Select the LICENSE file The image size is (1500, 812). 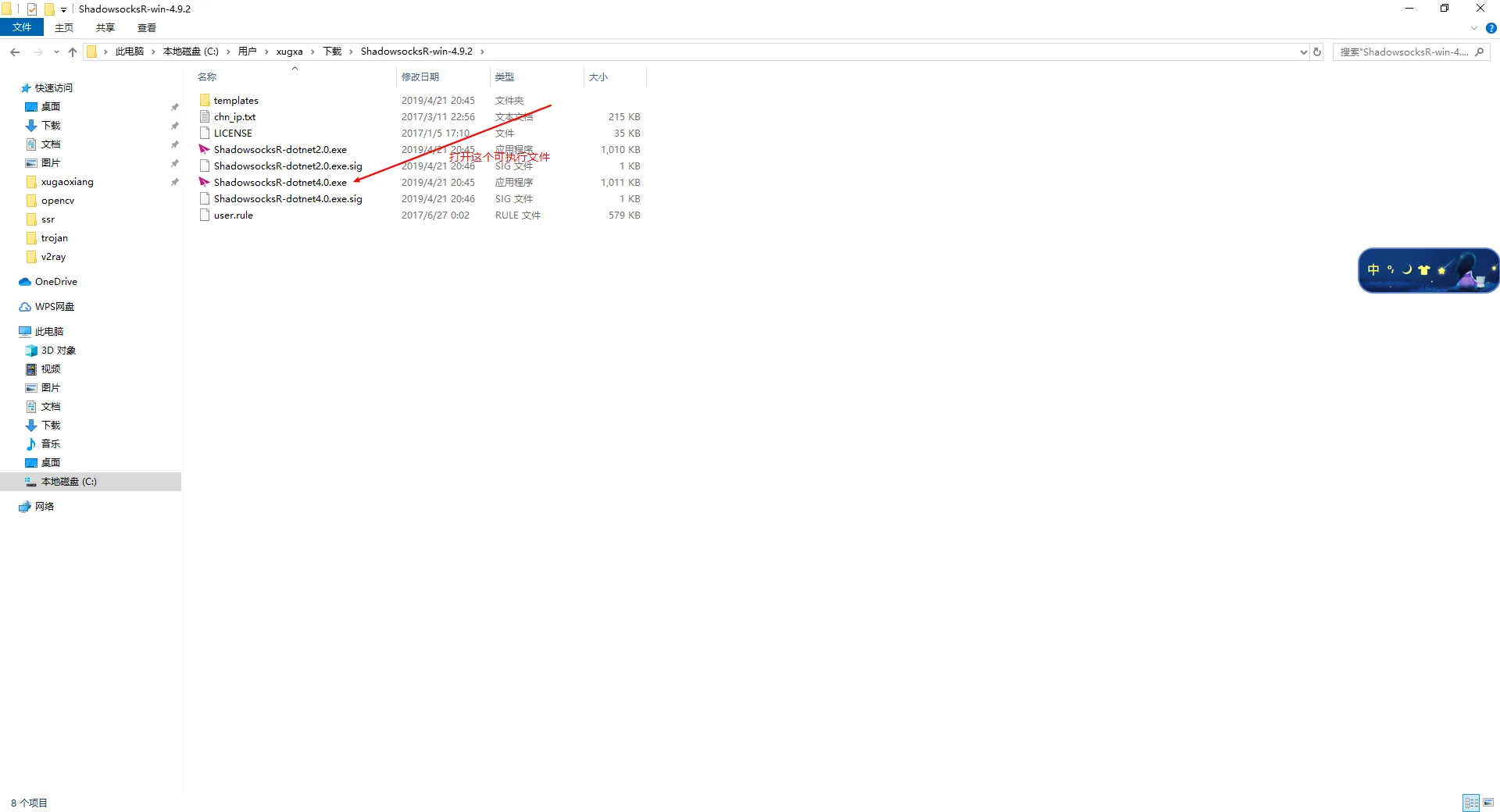(x=233, y=134)
